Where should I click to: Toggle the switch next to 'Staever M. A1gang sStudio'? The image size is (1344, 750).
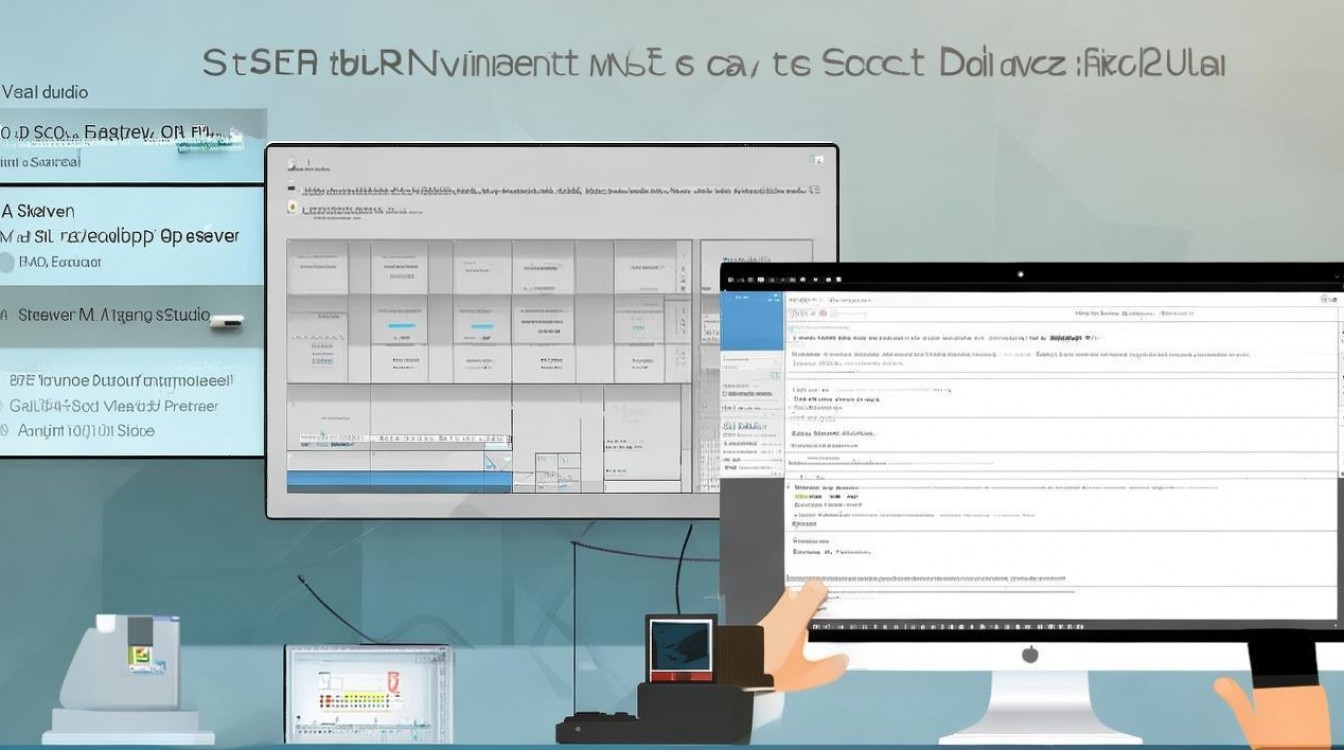(227, 321)
